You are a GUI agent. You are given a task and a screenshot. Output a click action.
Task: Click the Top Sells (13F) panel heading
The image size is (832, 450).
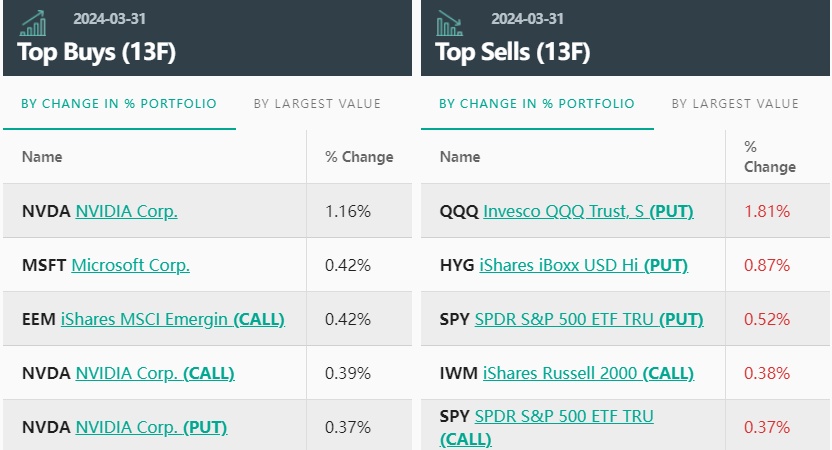(513, 52)
